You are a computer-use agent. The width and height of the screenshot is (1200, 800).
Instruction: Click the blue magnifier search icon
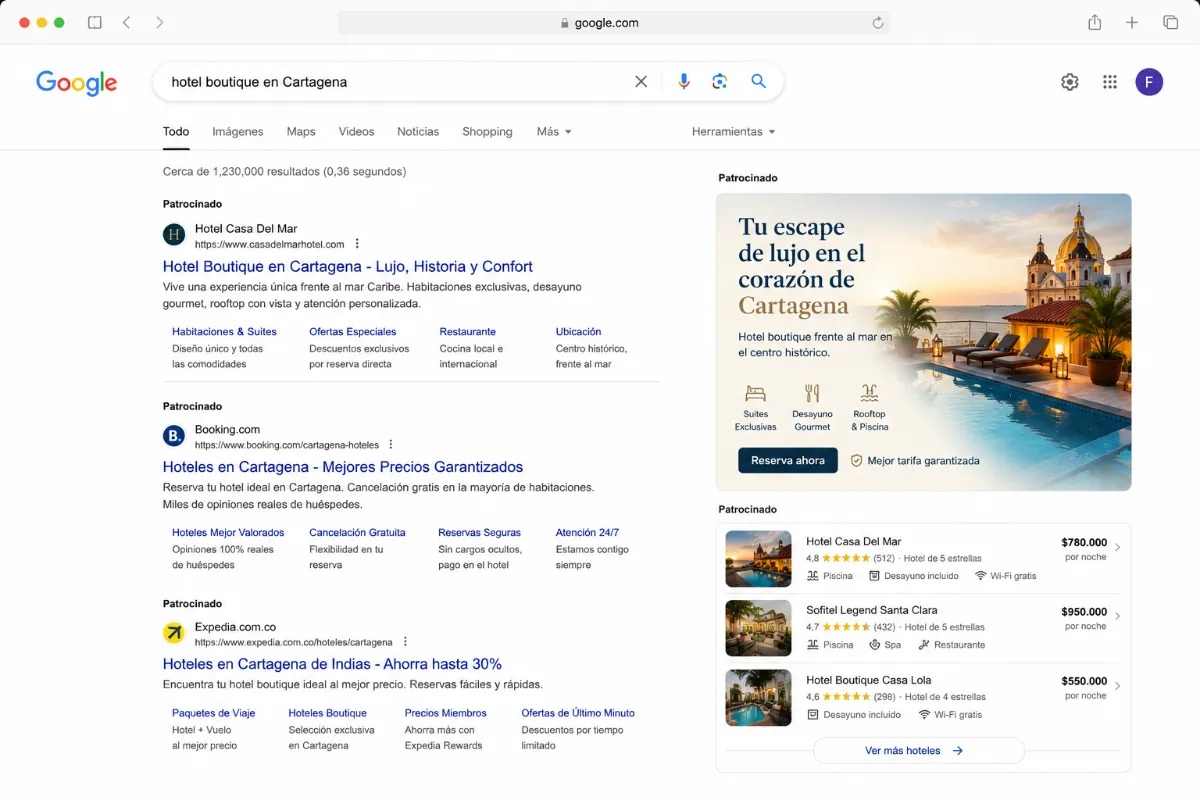758,82
